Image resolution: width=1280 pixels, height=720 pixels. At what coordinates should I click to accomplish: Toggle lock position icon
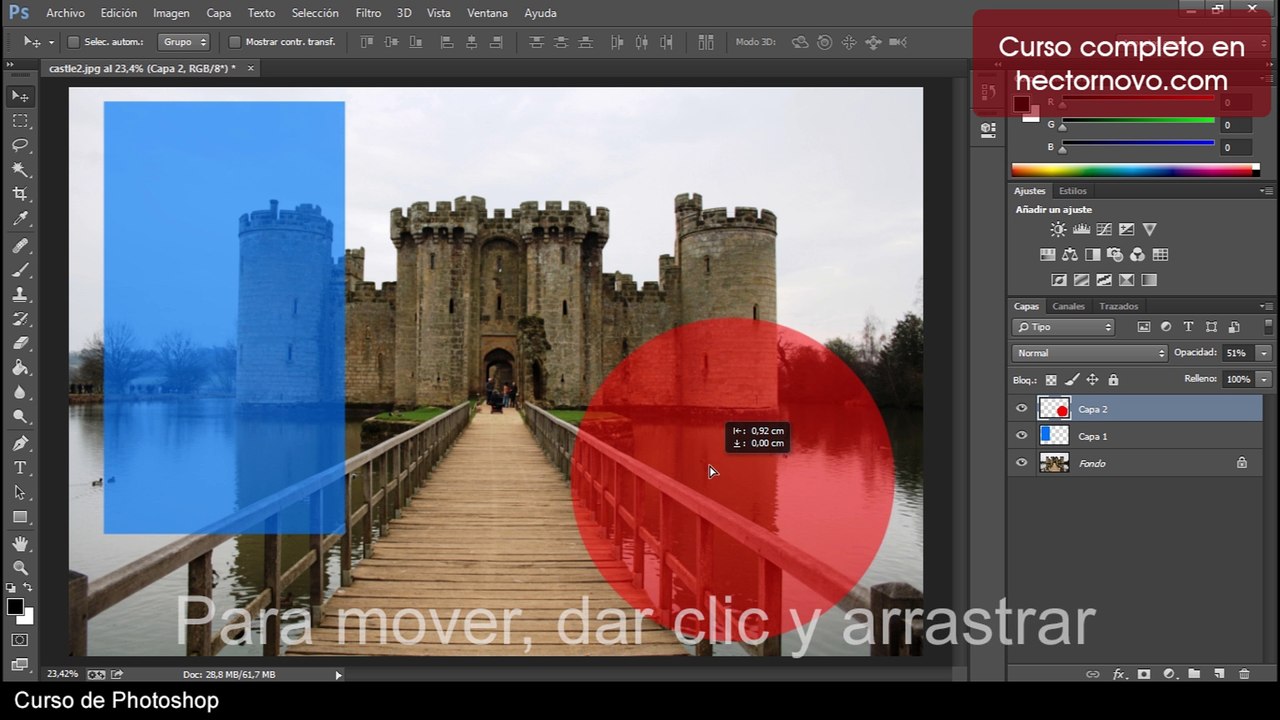[x=1092, y=380]
